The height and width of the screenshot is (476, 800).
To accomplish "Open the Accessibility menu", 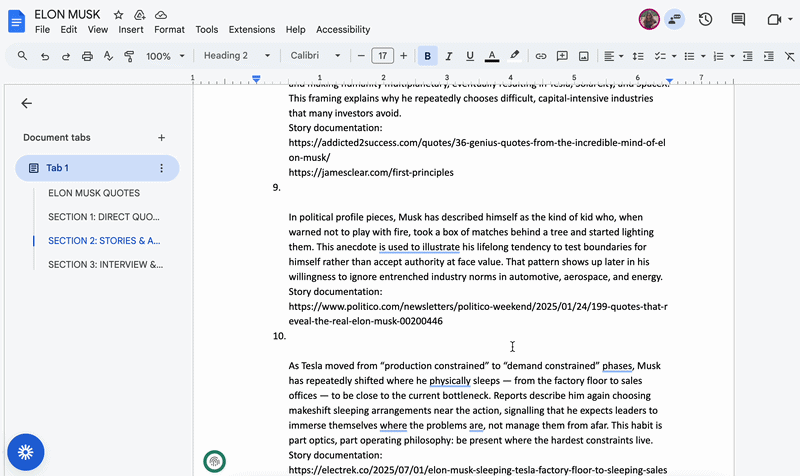I will click(343, 30).
